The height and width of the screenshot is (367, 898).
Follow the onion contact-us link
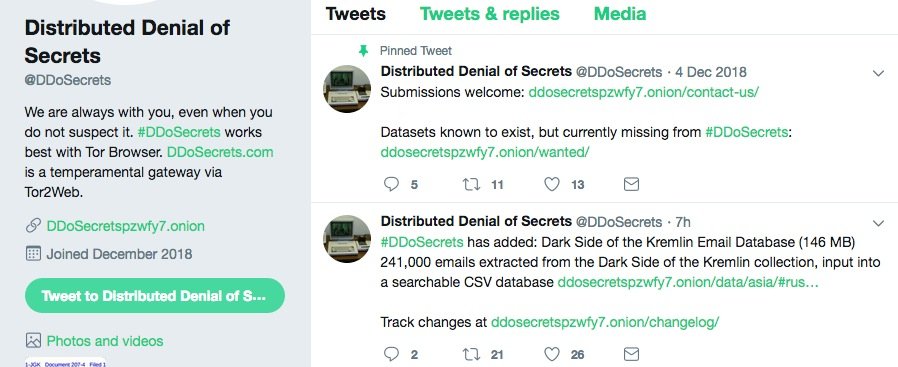point(644,92)
